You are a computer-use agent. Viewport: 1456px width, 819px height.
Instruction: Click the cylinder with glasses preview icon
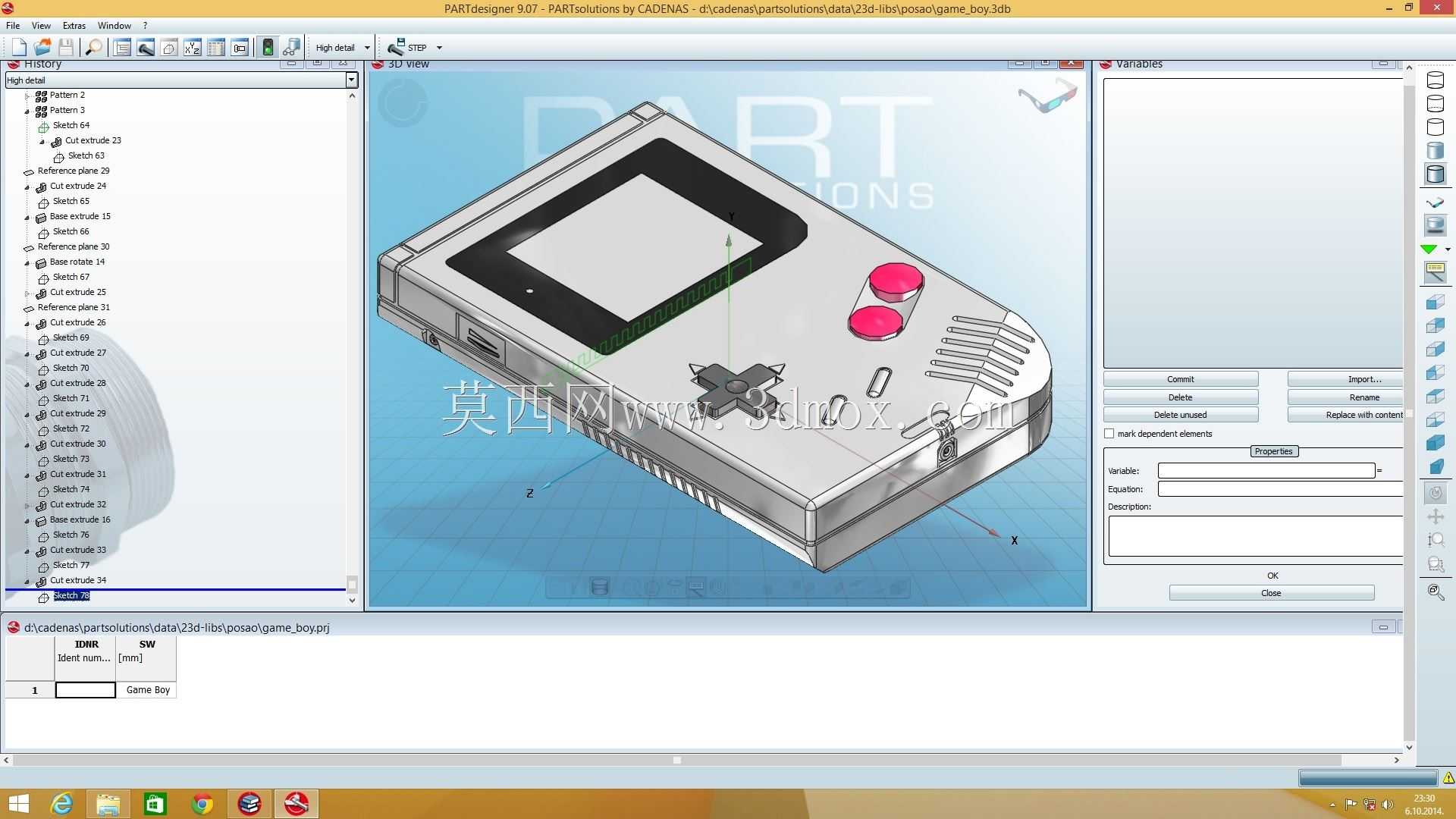point(291,48)
